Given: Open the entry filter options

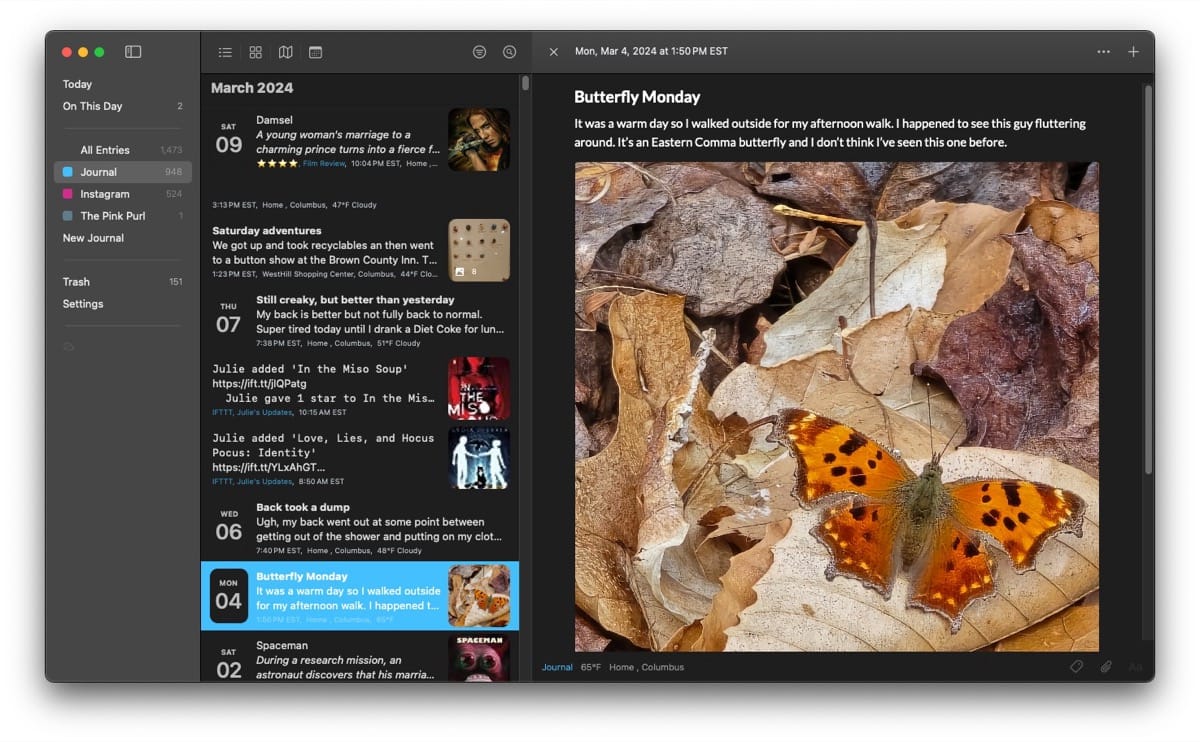Looking at the screenshot, I should 479,51.
